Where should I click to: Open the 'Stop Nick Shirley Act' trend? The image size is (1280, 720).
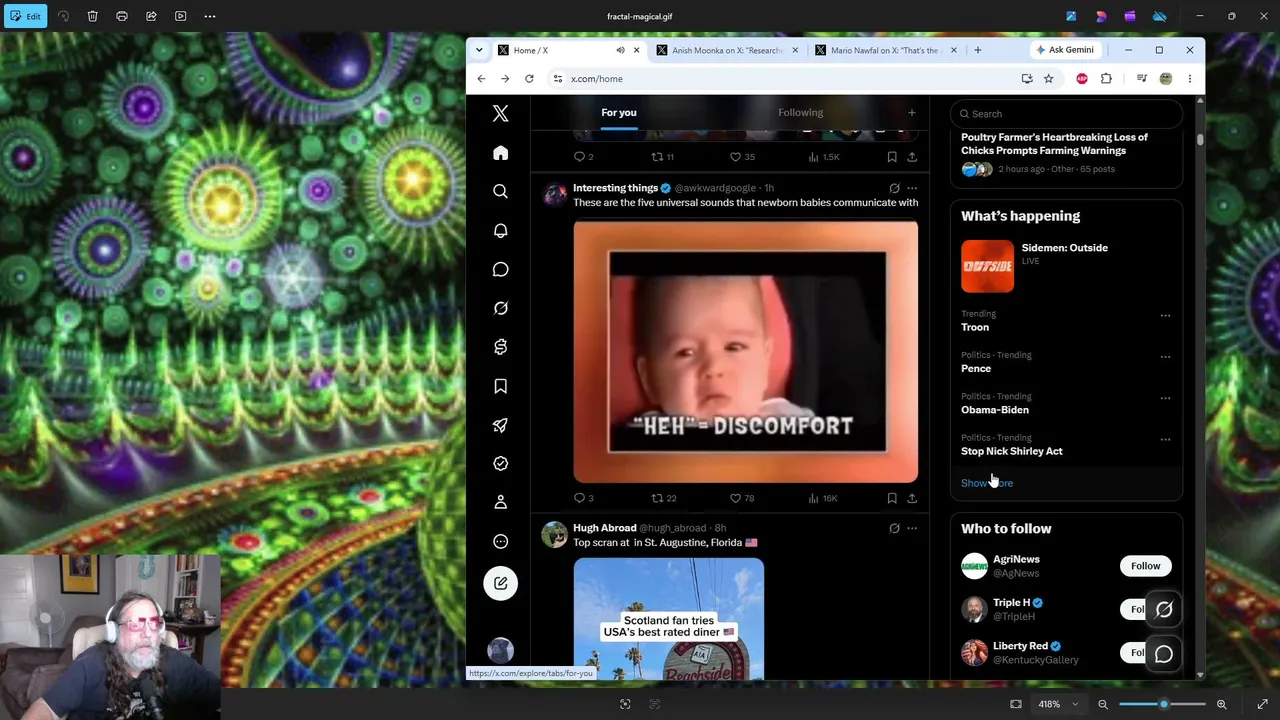(1012, 451)
